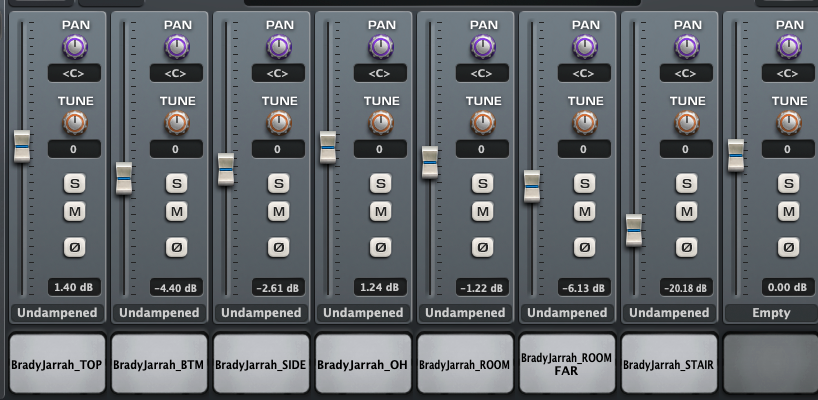Image resolution: width=818 pixels, height=400 pixels.
Task: Click the TUNE knob on BradyJarrah_ROOM FAR channel
Action: click(585, 123)
